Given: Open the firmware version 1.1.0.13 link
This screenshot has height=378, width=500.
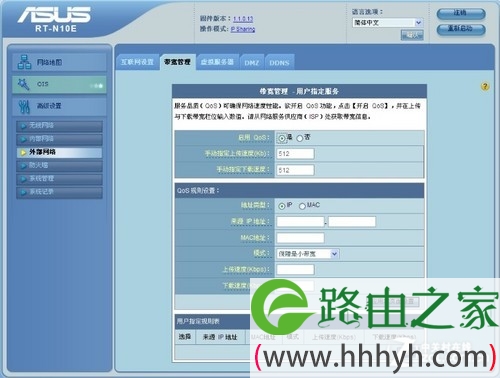Looking at the screenshot, I should pyautogui.click(x=243, y=19).
